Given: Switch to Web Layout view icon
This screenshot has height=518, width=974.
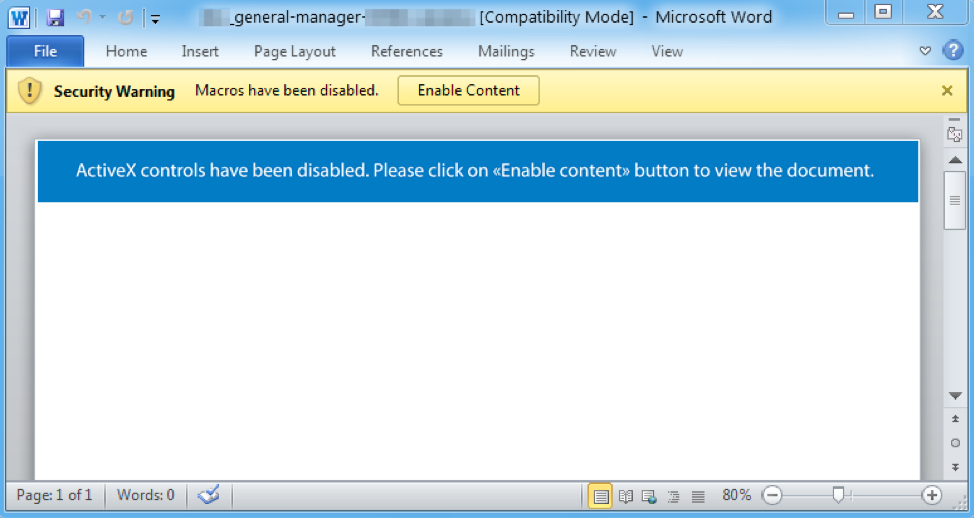Looking at the screenshot, I should (x=649, y=496).
